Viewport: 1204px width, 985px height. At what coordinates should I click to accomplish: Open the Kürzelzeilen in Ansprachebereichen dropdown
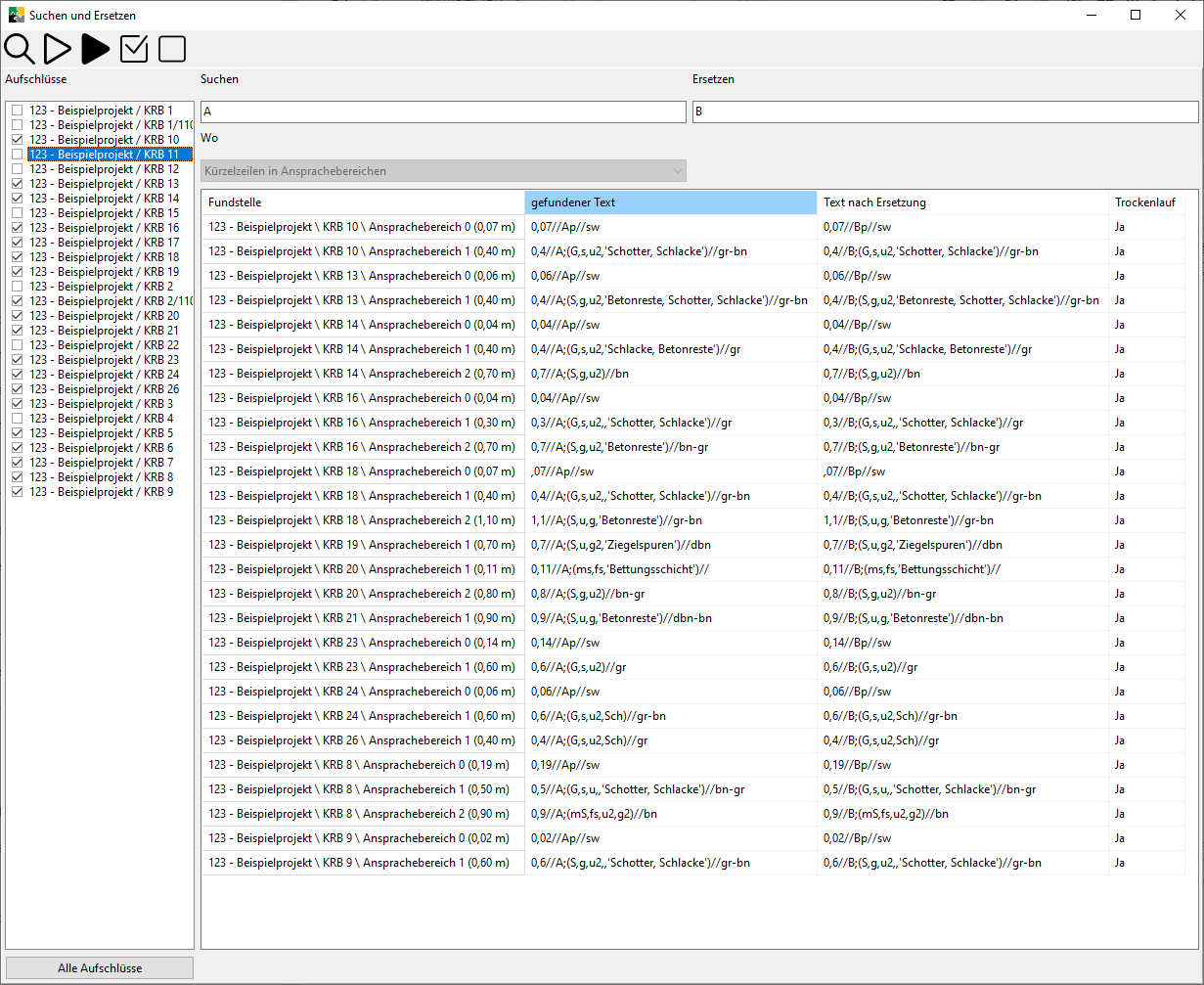(x=443, y=171)
